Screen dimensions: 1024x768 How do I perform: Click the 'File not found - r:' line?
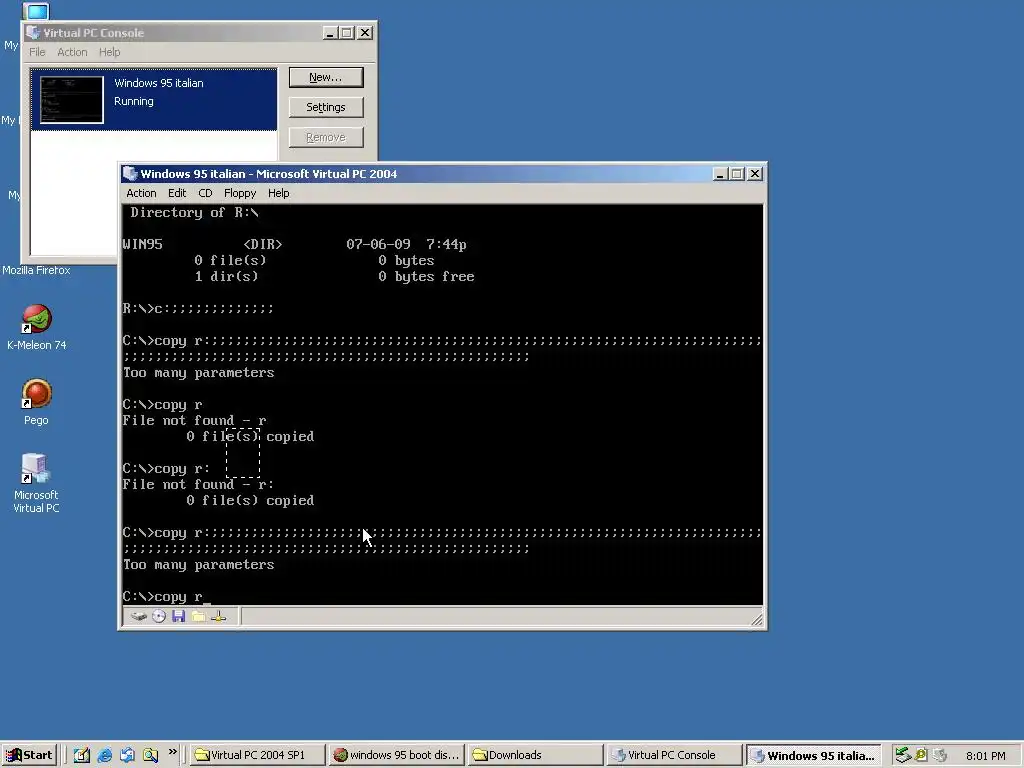199,485
